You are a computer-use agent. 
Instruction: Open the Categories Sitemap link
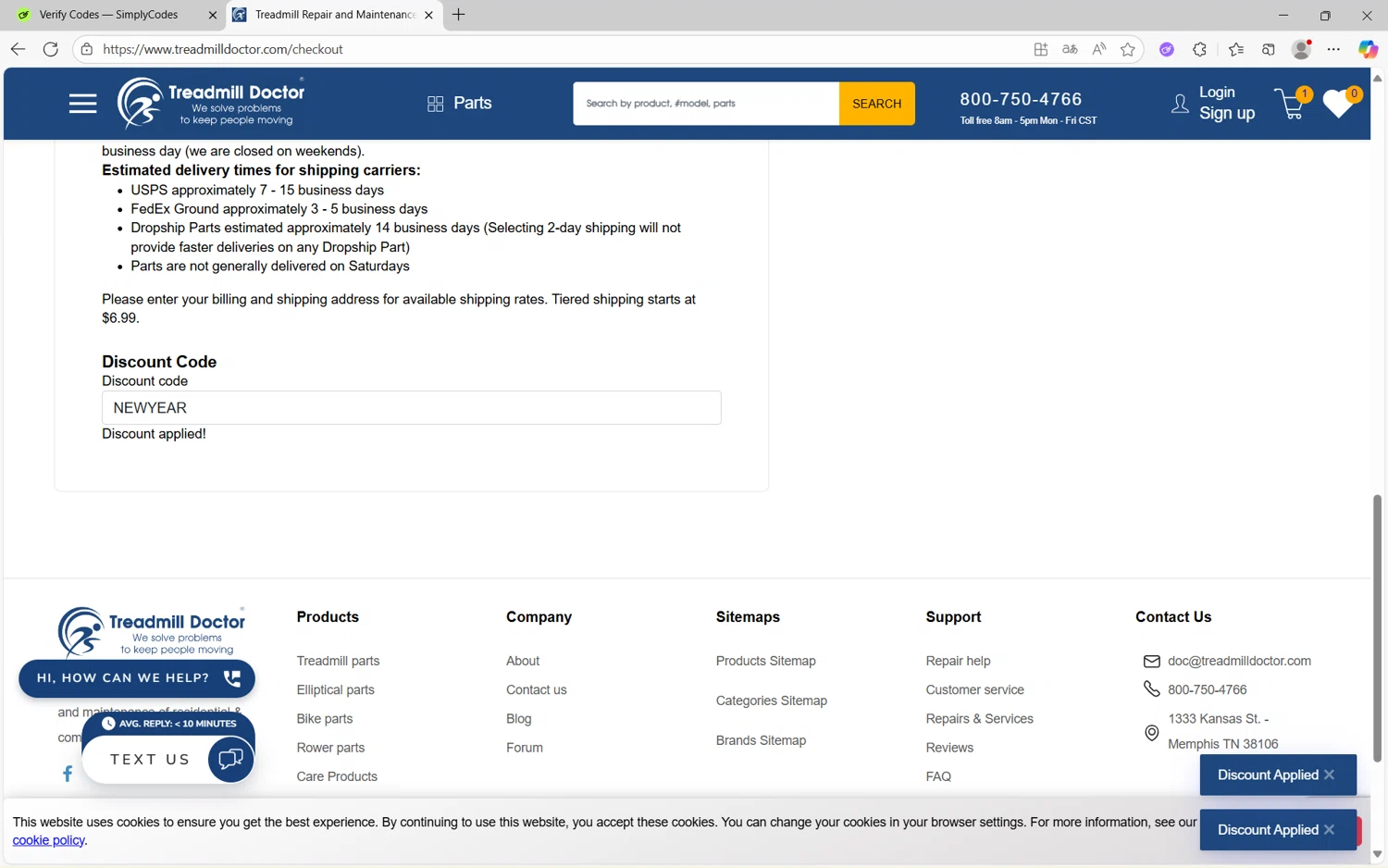pos(771,701)
